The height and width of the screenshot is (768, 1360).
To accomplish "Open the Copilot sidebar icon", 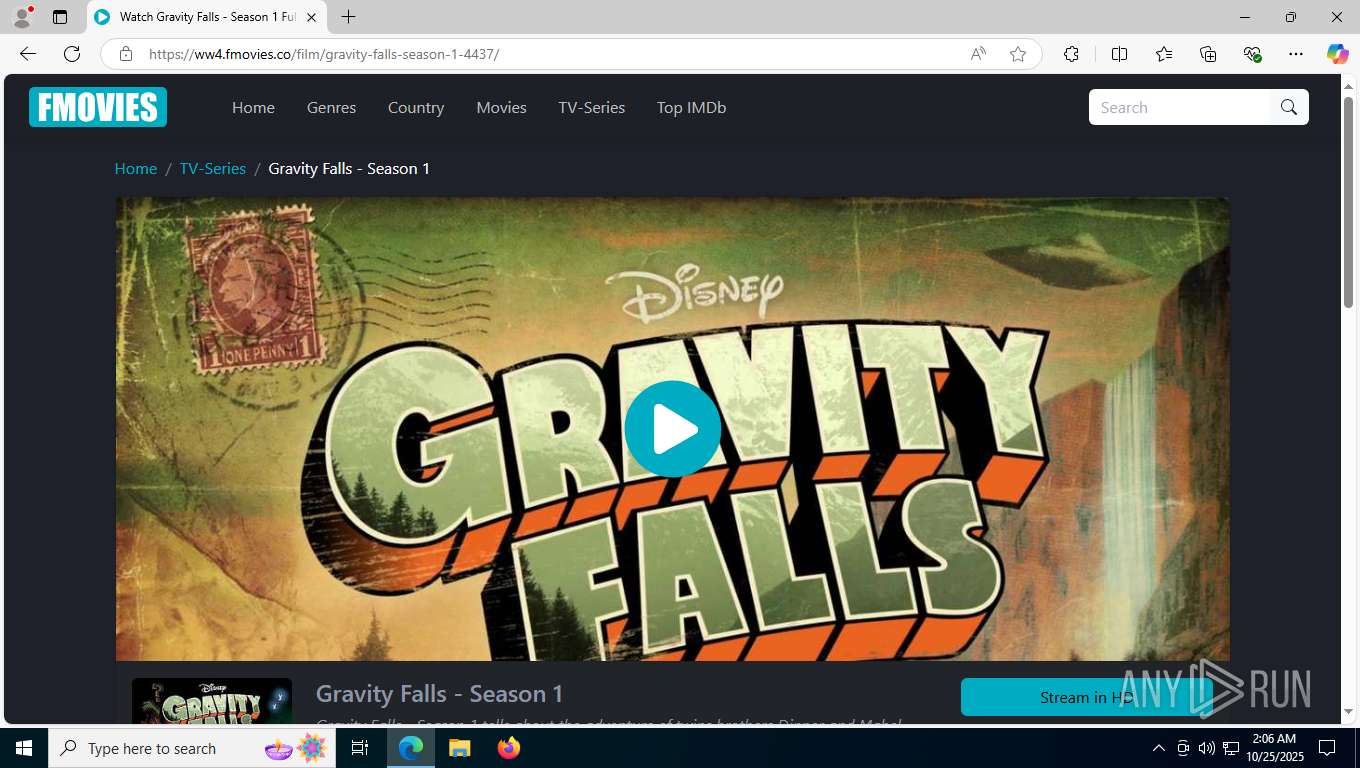I will click(1338, 54).
